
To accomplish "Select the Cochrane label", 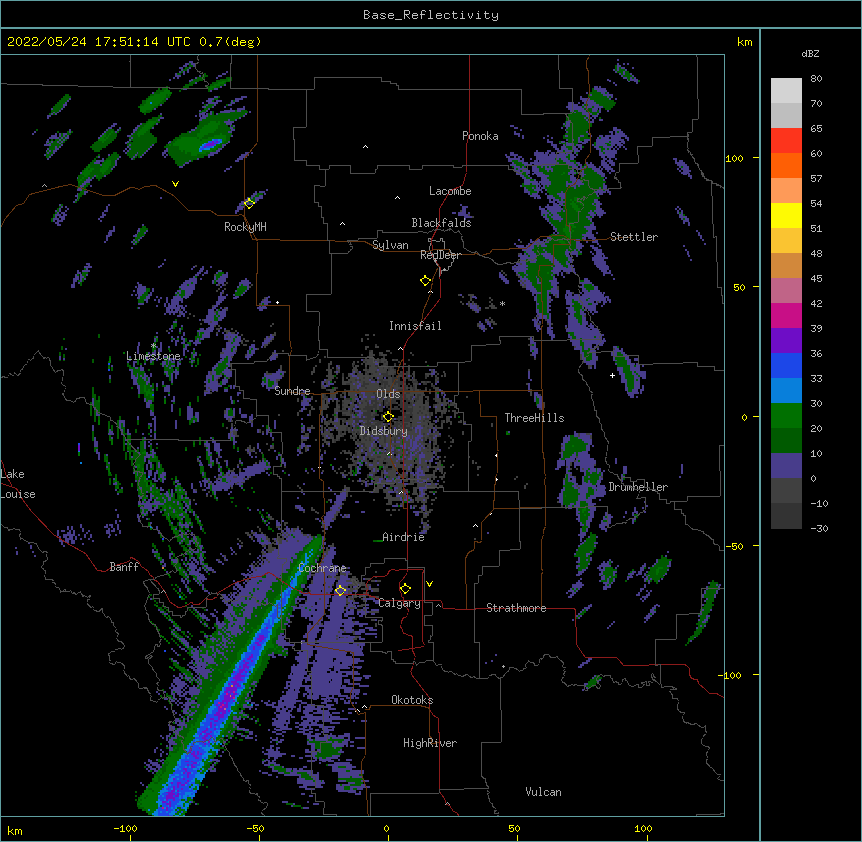I will [322, 568].
